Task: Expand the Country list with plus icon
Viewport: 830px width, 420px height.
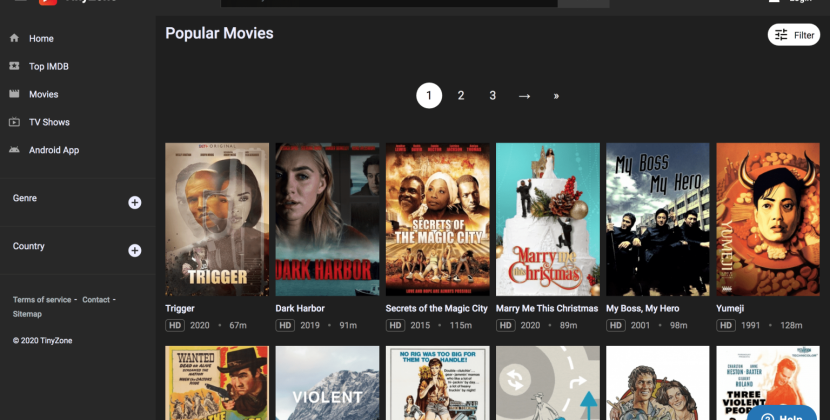Action: (x=134, y=251)
